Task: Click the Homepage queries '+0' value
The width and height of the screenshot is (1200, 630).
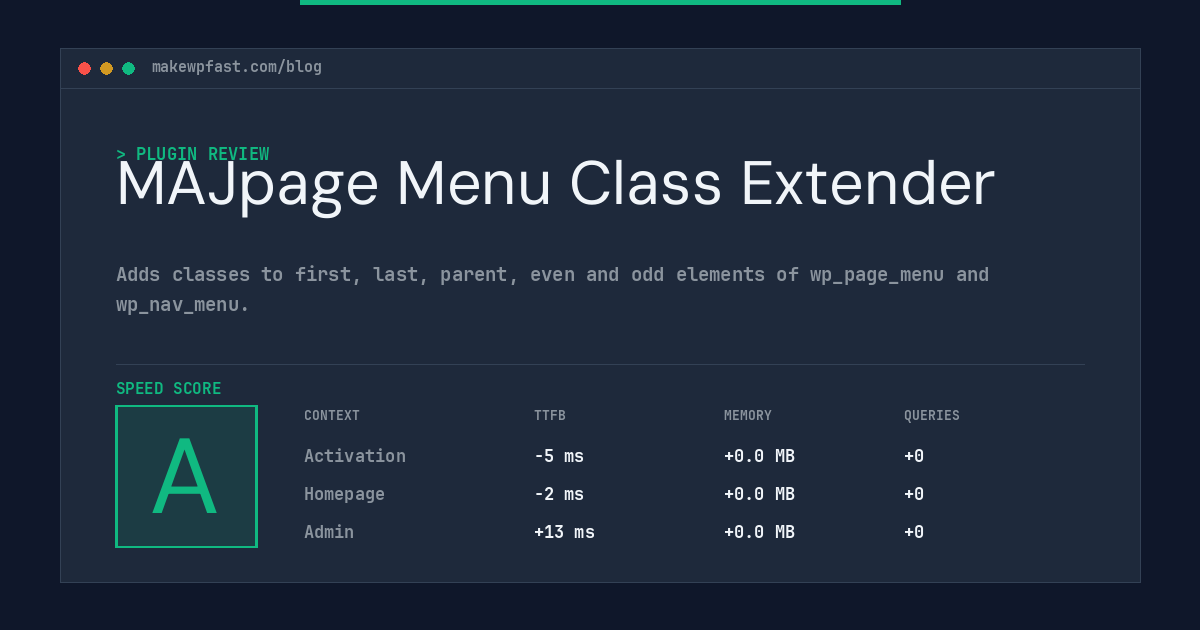Action: [914, 494]
